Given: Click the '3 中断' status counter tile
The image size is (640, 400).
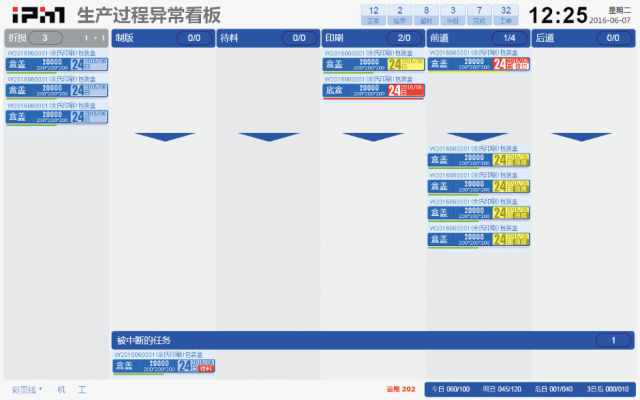Looking at the screenshot, I should pos(453,13).
